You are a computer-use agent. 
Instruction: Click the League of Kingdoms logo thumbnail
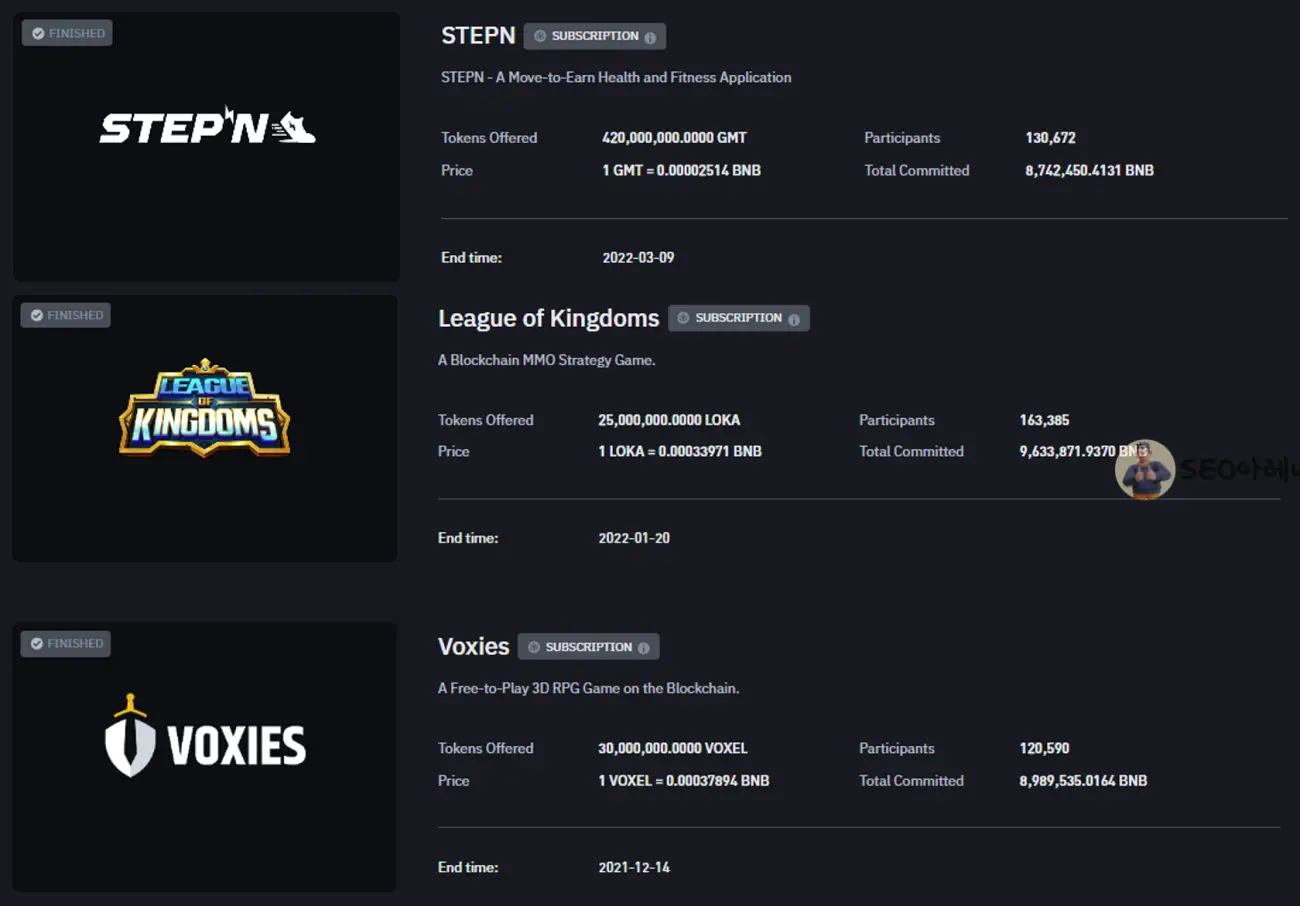click(204, 428)
